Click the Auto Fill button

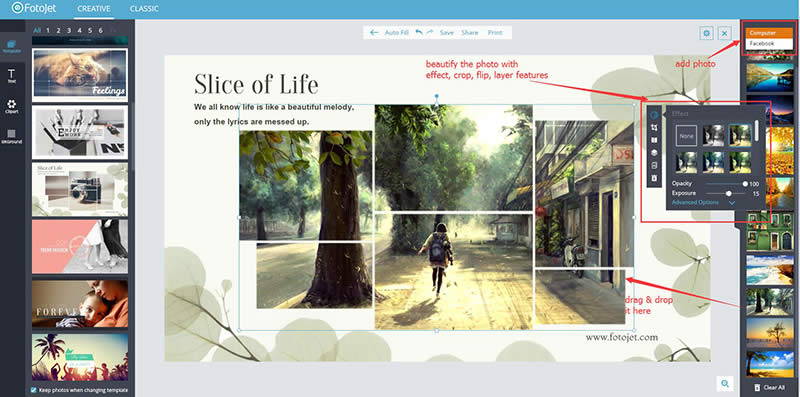pos(396,33)
